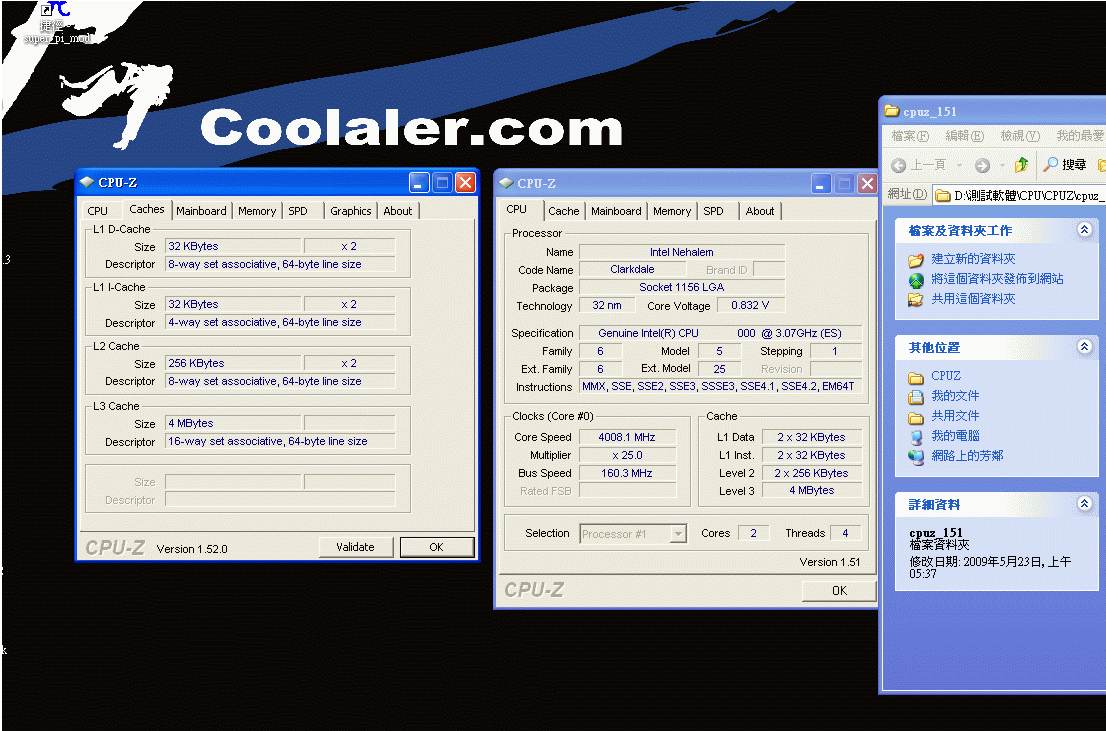Create a new folder (建立新的資料夾)
This screenshot has height=731, width=1106.
pos(973,259)
